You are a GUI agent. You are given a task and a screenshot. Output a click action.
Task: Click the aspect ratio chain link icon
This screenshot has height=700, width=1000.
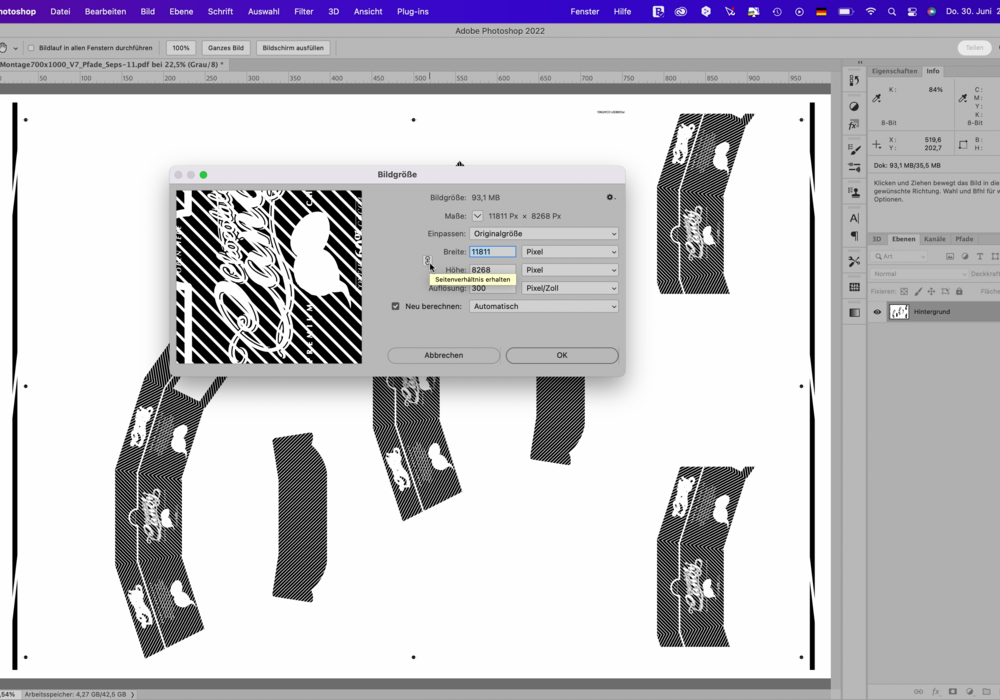427,260
